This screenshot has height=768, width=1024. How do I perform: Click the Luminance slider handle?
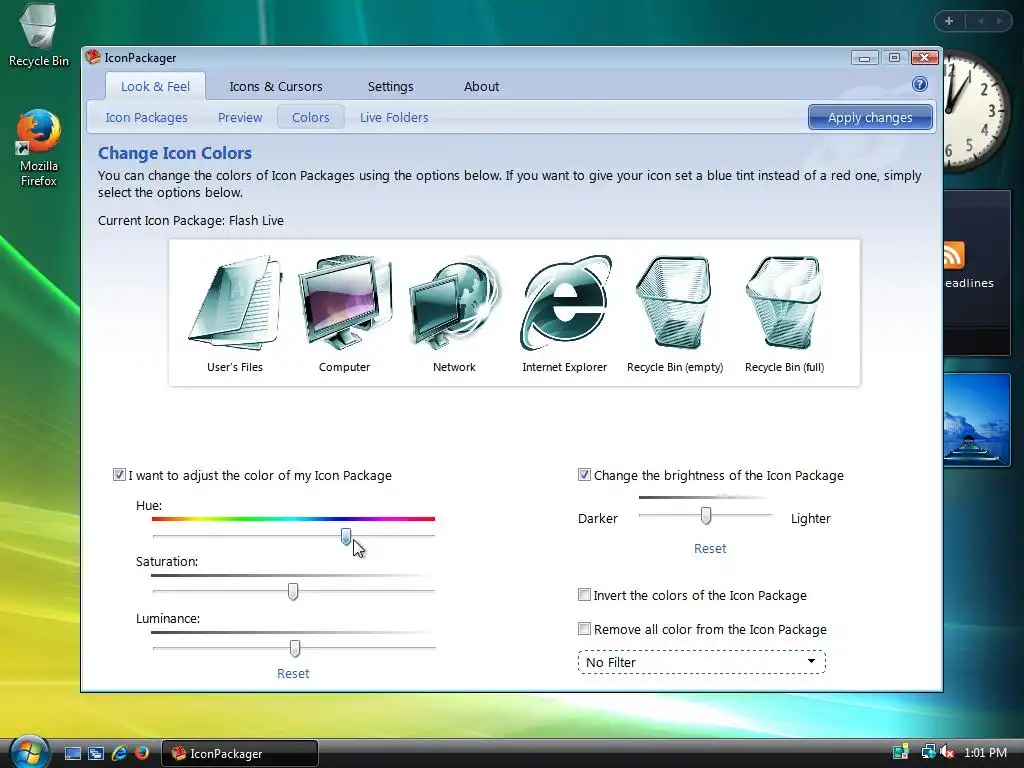[x=295, y=648]
